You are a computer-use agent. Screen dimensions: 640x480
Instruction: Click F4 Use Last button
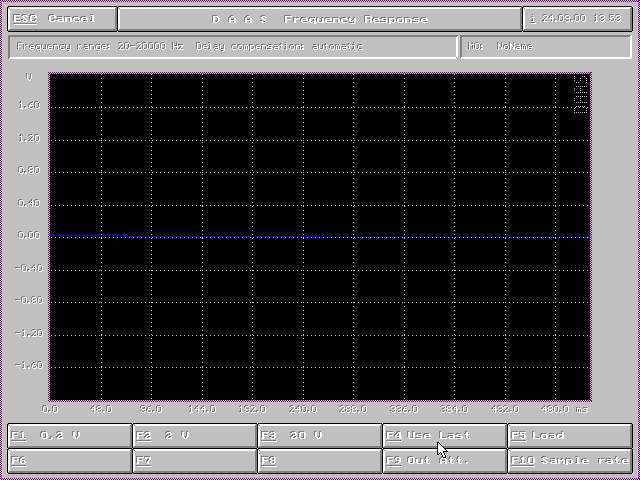point(445,436)
